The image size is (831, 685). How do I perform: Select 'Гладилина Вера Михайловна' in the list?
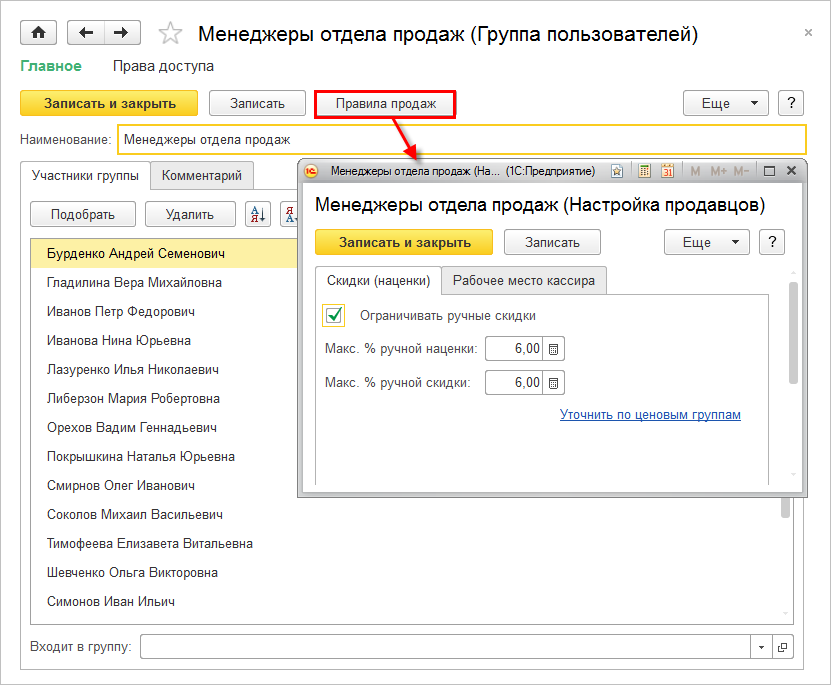click(x=135, y=283)
